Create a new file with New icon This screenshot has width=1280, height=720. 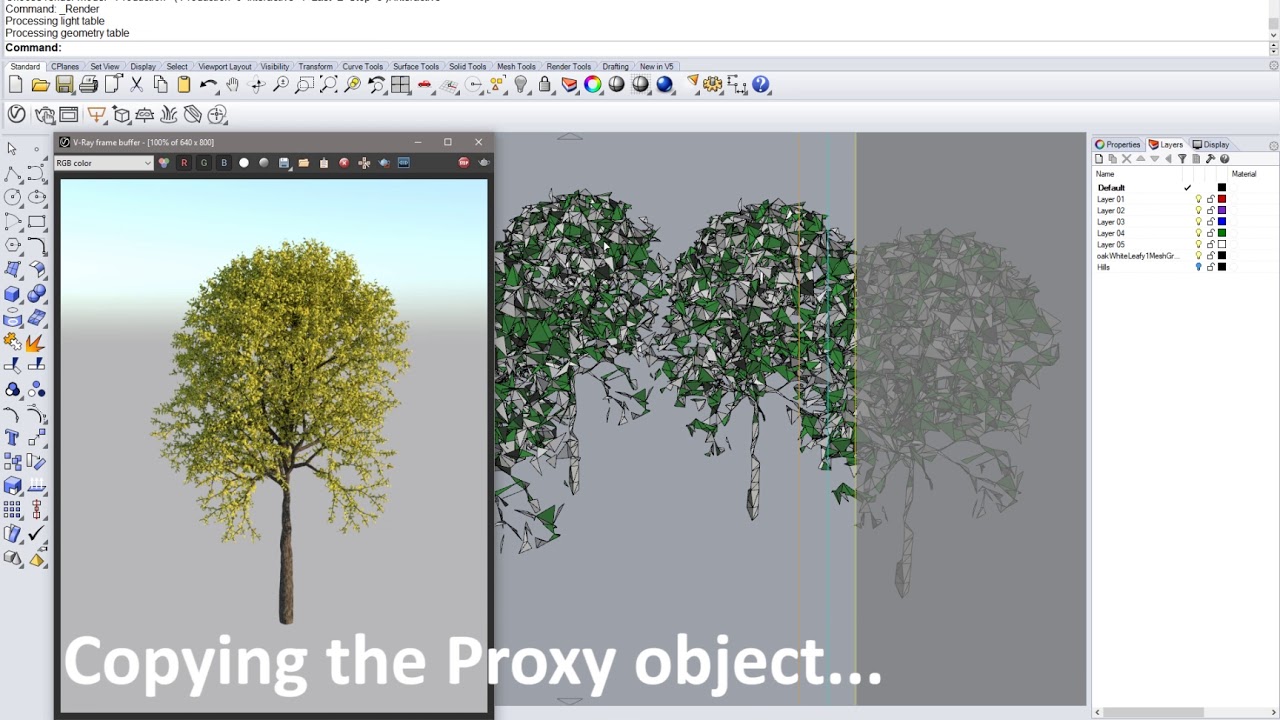click(x=17, y=85)
